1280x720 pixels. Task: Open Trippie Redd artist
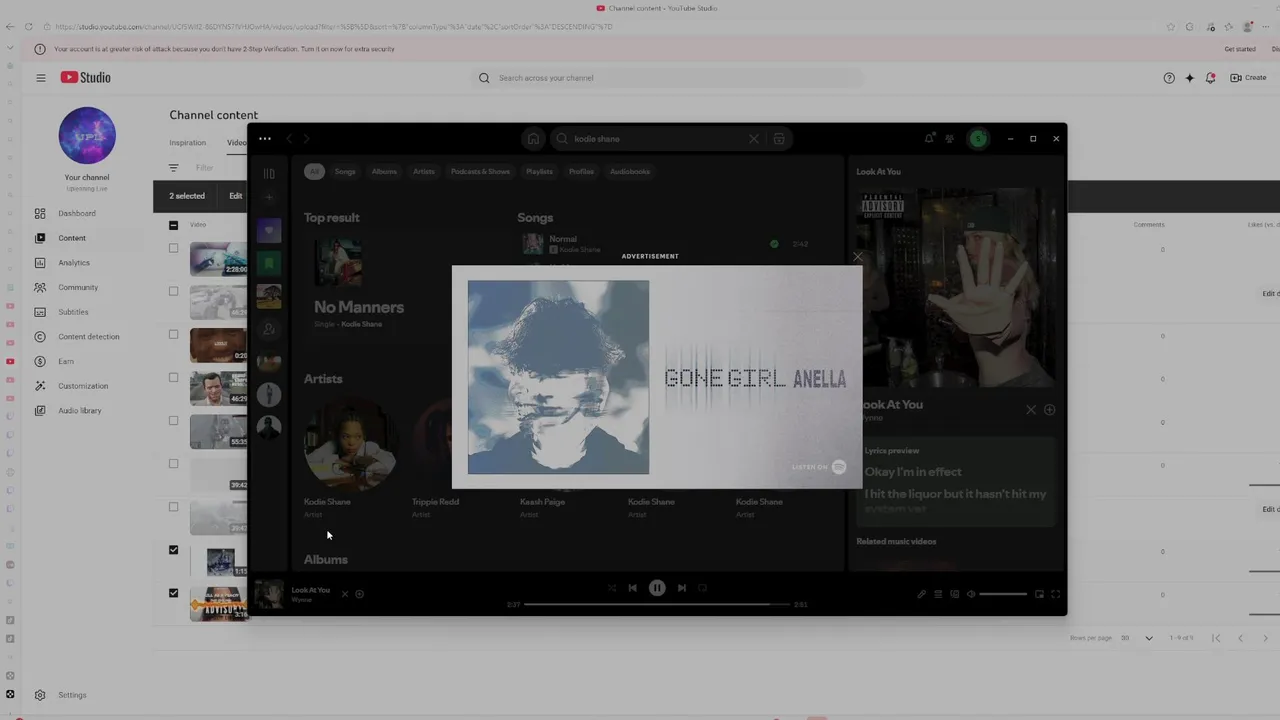(435, 502)
